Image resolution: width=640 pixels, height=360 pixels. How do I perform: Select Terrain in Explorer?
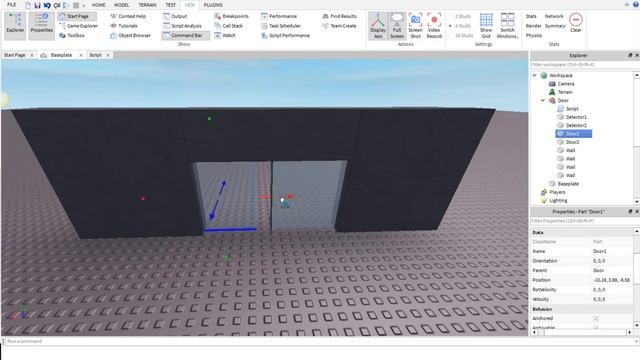coord(565,92)
